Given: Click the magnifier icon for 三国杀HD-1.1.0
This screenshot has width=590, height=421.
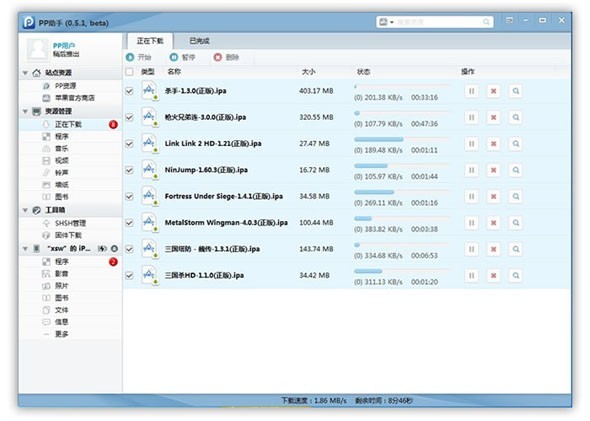Looking at the screenshot, I should coord(515,275).
